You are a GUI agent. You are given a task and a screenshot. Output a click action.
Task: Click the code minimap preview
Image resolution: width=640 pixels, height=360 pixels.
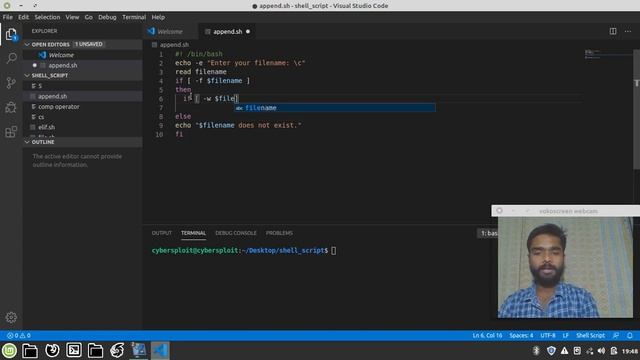608,55
